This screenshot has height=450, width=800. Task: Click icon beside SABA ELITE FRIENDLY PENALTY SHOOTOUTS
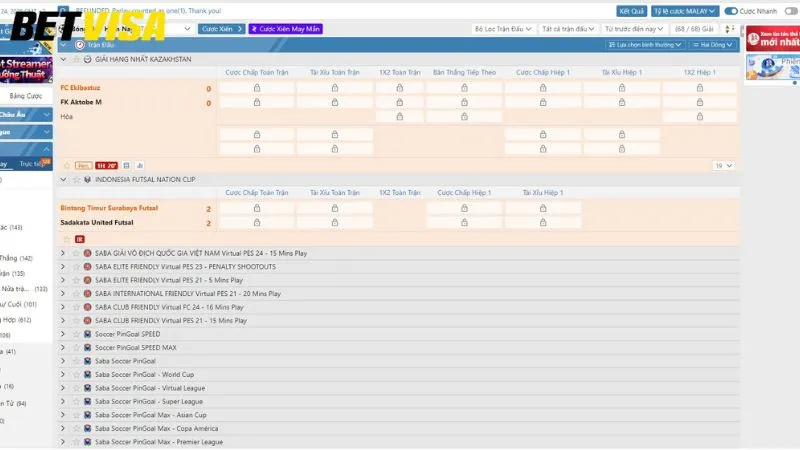point(87,266)
